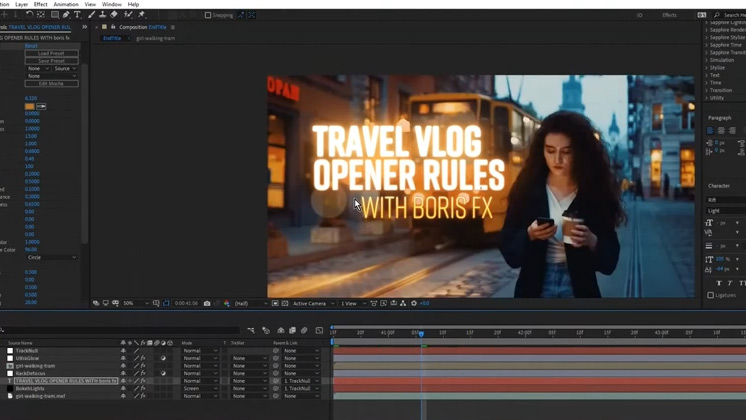Click the motion blur enable icon
This screenshot has height=420, width=746.
pyautogui.click(x=304, y=330)
